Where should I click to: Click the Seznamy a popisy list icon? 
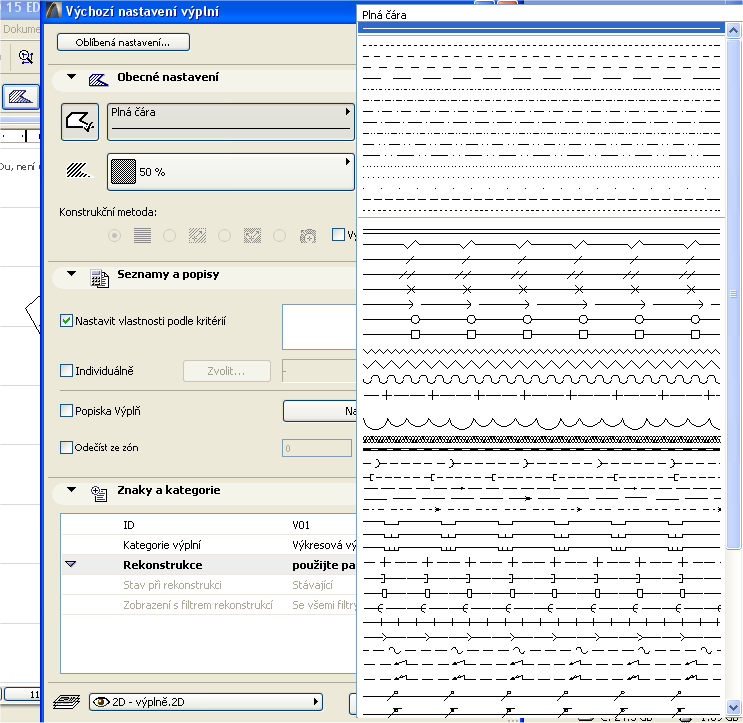[x=100, y=278]
